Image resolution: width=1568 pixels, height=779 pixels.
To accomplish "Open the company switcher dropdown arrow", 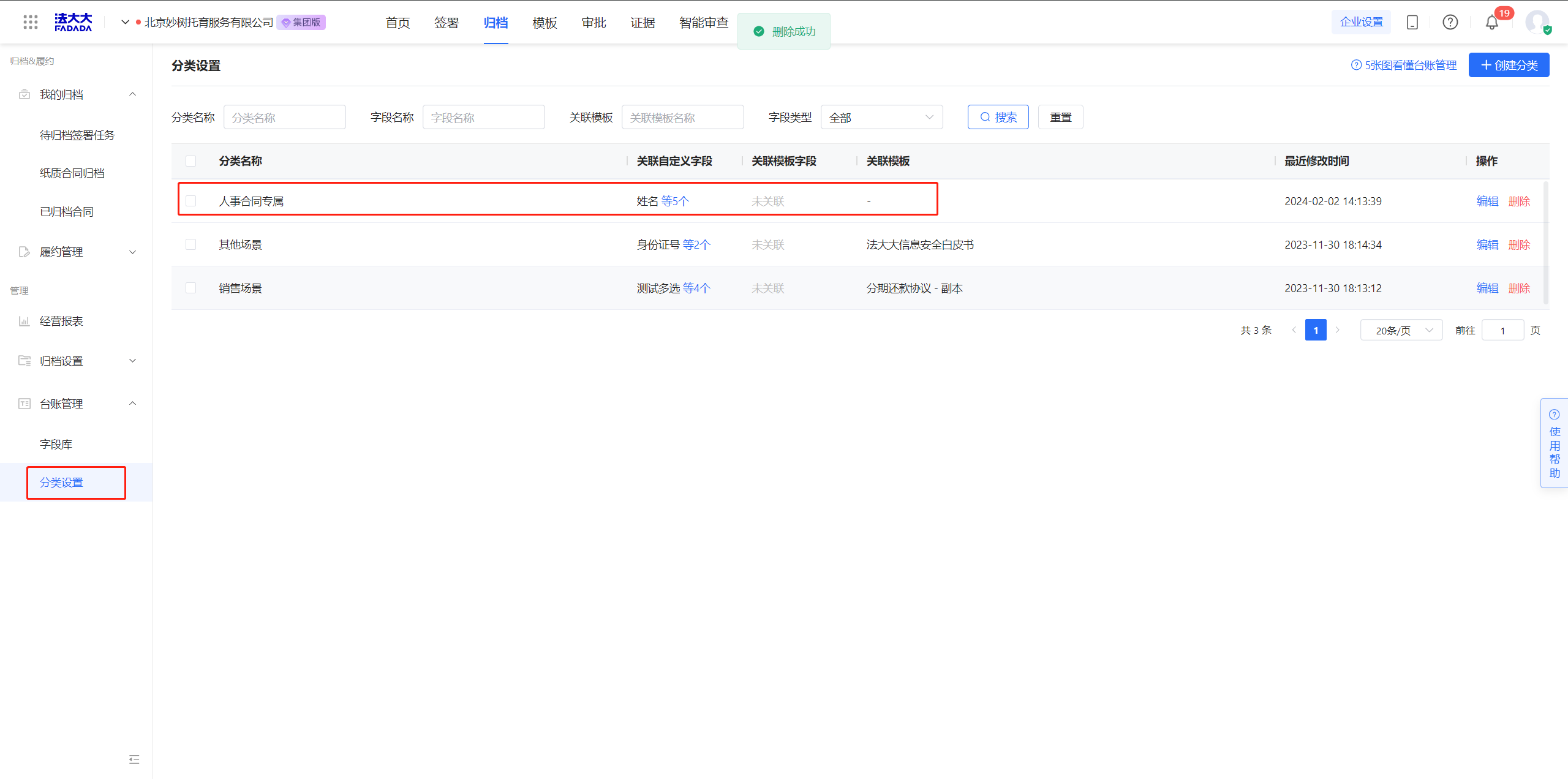I will click(x=125, y=23).
